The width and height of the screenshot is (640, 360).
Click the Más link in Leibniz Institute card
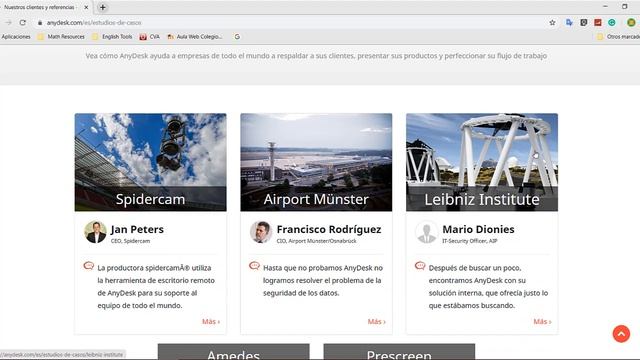pyautogui.click(x=542, y=322)
